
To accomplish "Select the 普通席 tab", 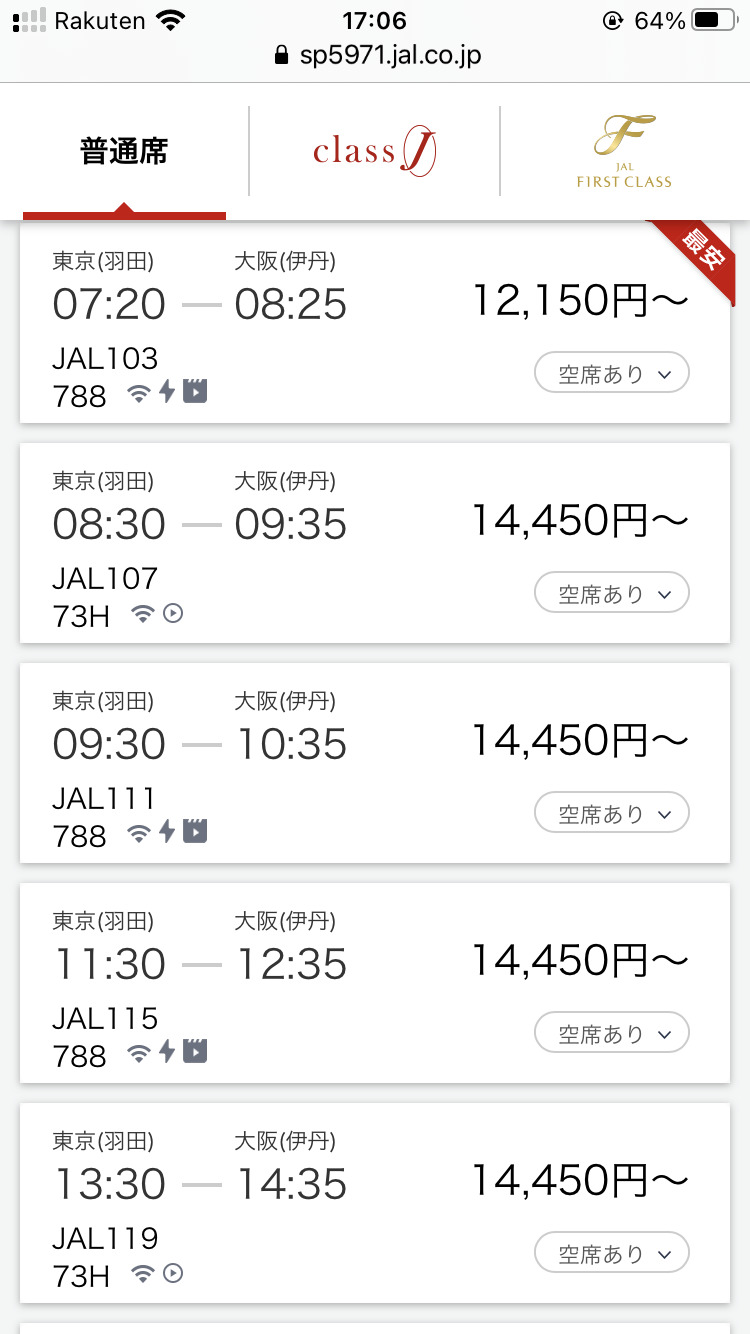I will pos(124,152).
